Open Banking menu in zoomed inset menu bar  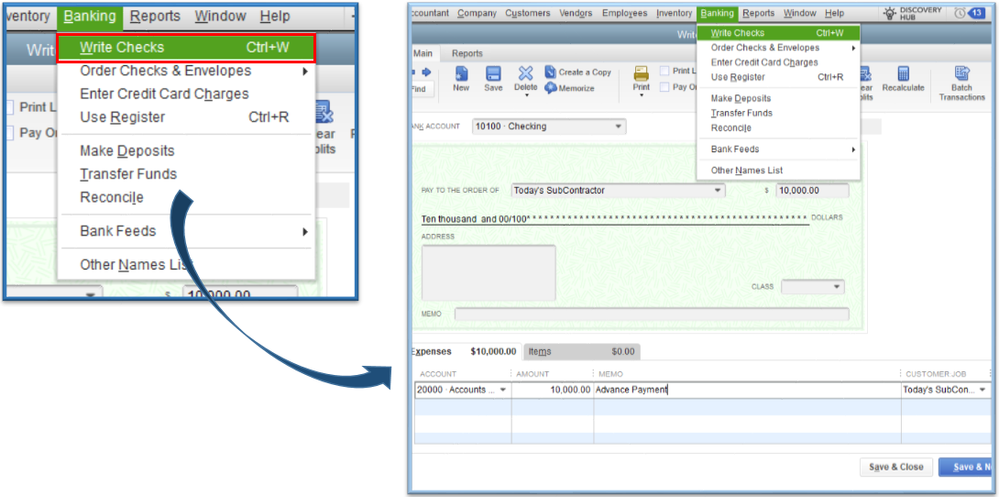click(90, 16)
